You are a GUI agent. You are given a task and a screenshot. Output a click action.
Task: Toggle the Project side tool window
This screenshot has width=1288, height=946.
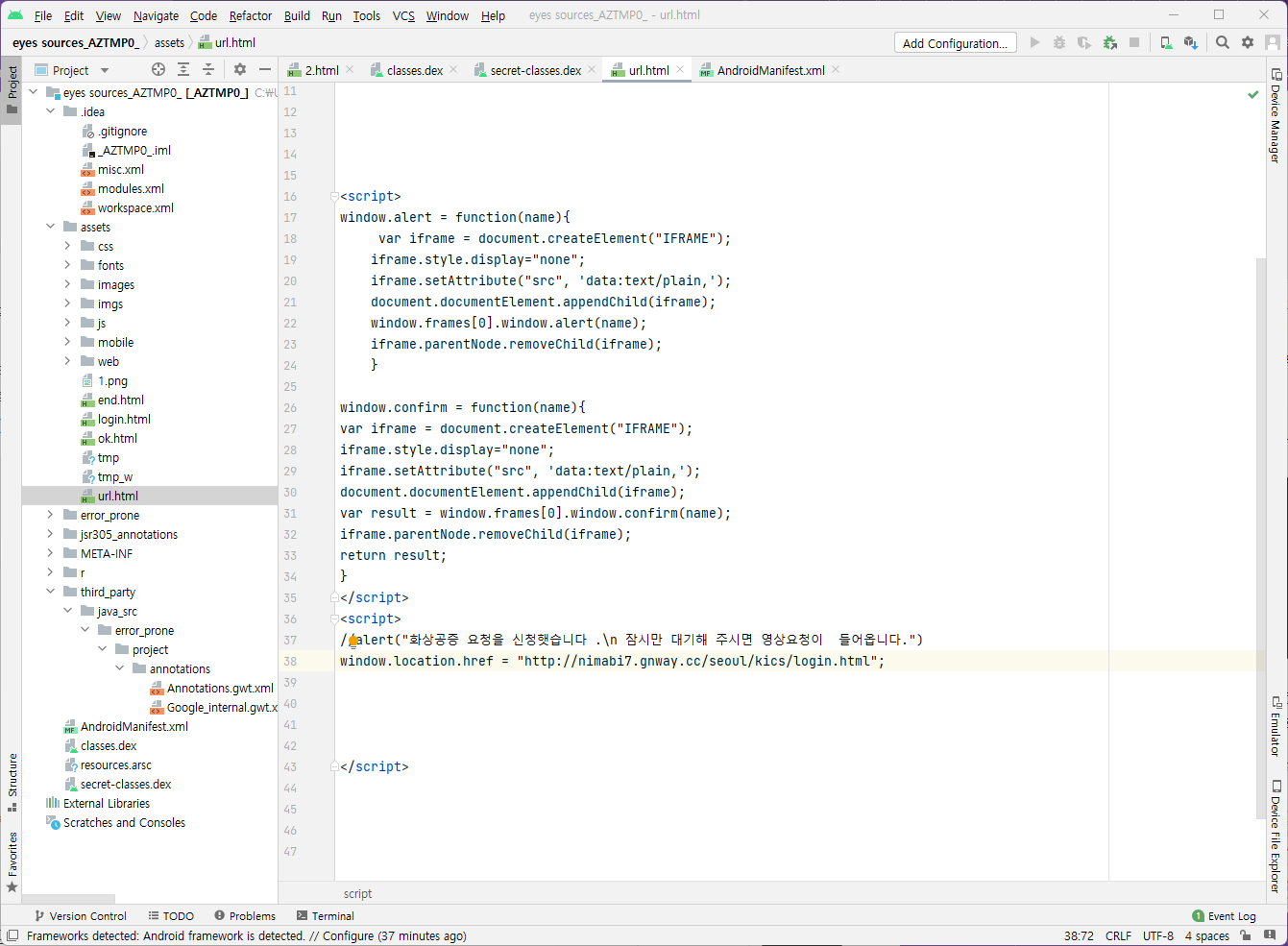[x=12, y=88]
